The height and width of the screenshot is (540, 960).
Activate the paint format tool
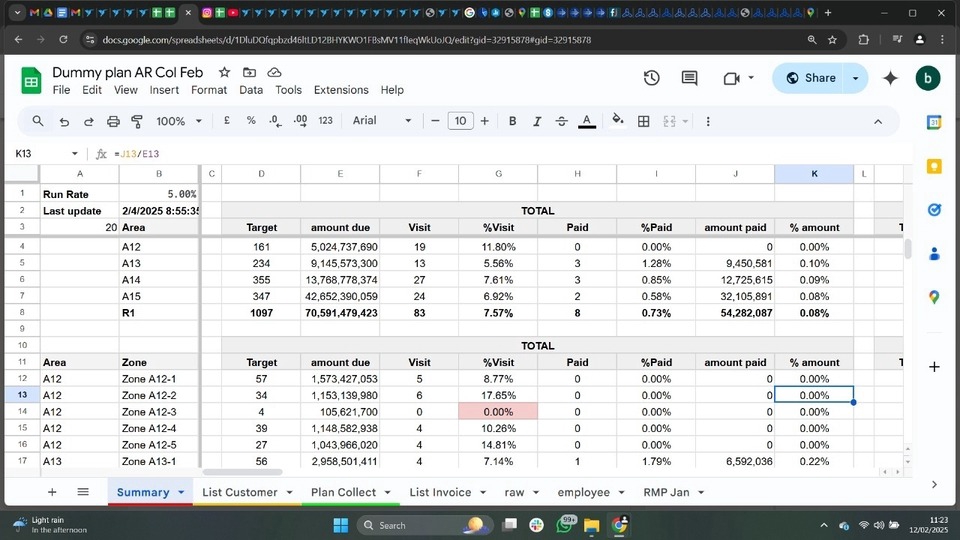point(137,121)
